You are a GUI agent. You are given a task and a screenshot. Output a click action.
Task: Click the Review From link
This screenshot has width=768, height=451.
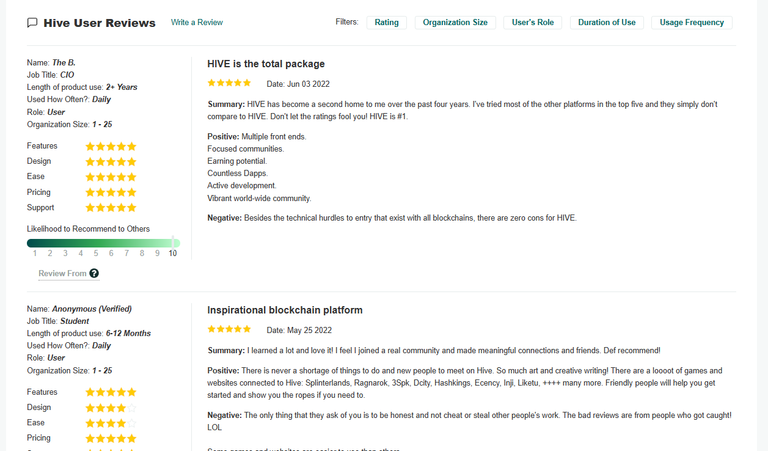tap(62, 273)
